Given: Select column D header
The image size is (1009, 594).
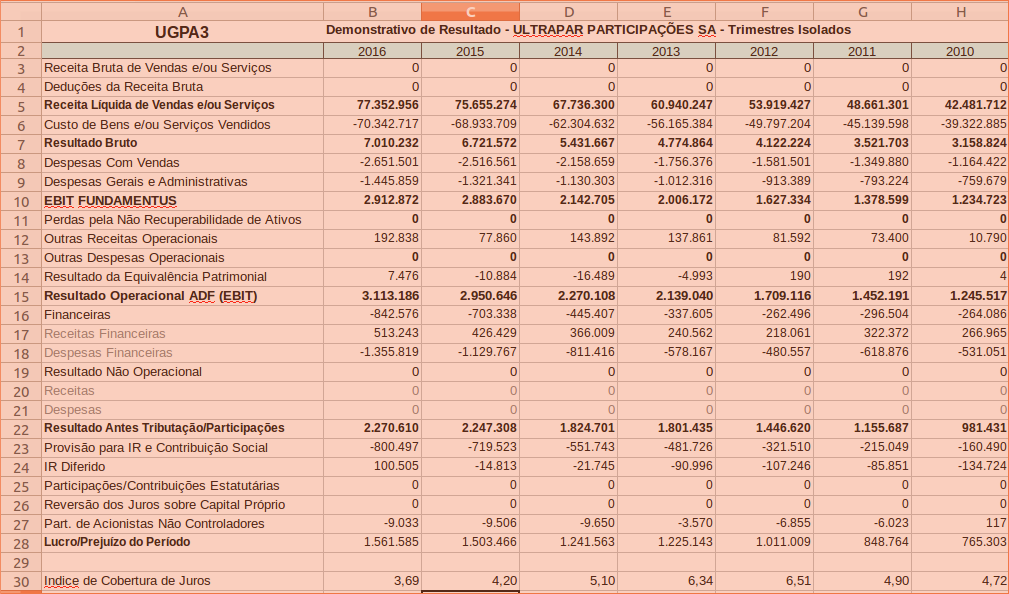Looking at the screenshot, I should [568, 12].
